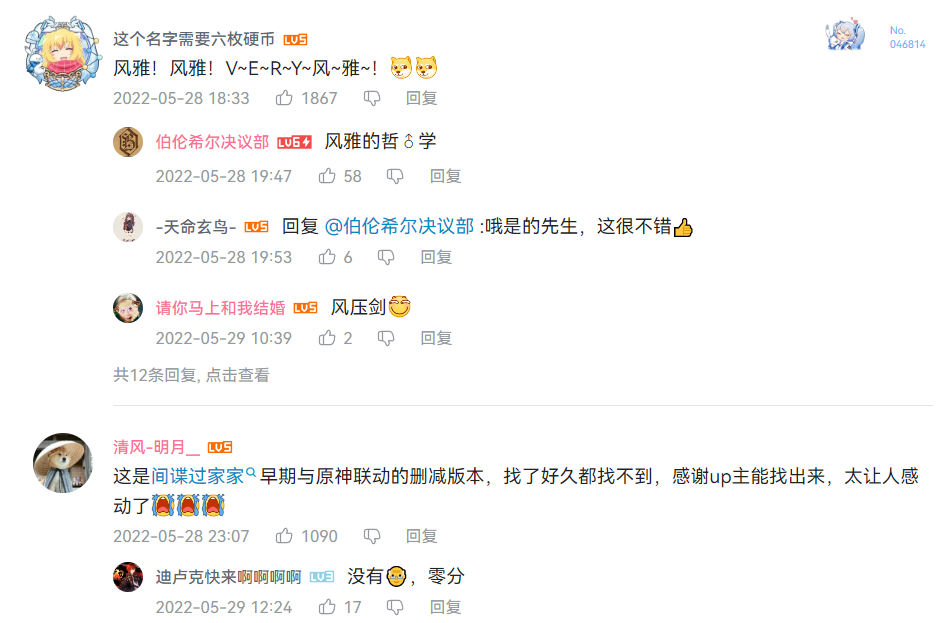
Task: Dislike the 风雅 top comment
Action: tap(372, 98)
